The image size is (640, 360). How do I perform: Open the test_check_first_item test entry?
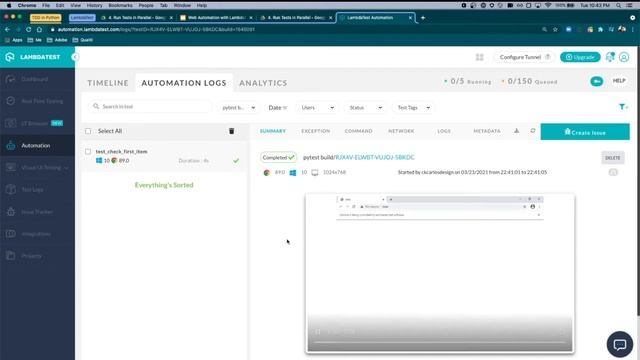[164, 156]
